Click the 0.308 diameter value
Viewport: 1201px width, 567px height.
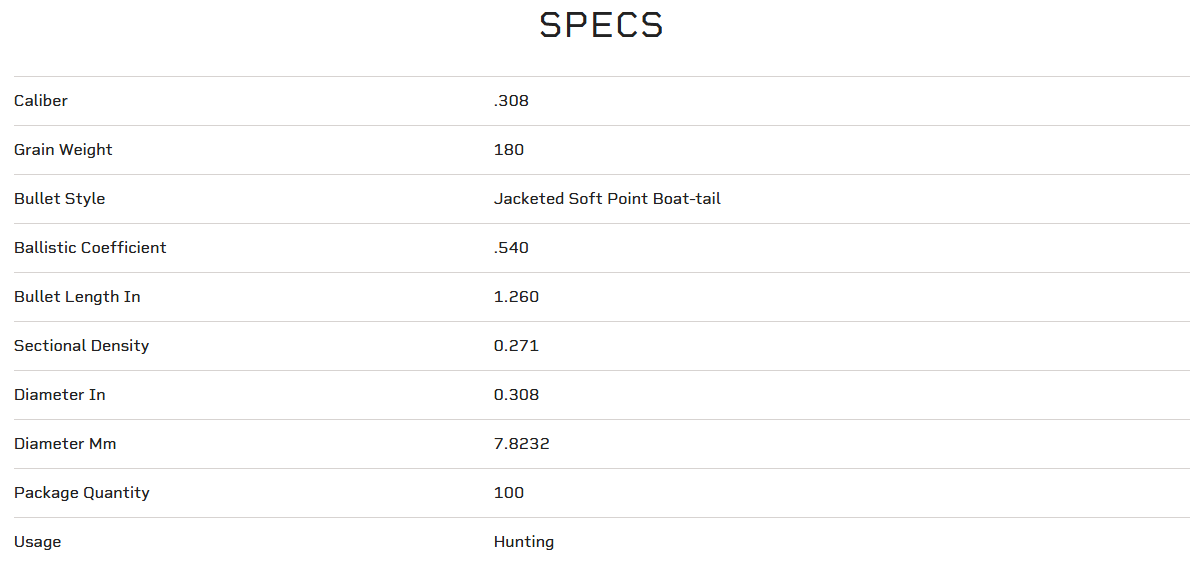pos(516,395)
